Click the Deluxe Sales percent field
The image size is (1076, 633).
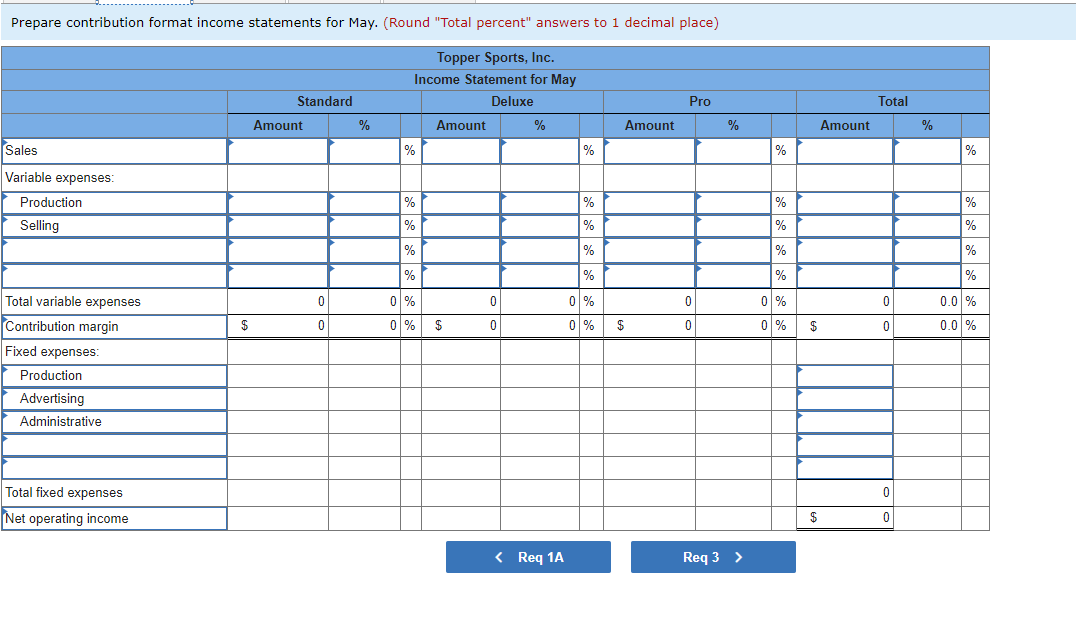[x=540, y=151]
